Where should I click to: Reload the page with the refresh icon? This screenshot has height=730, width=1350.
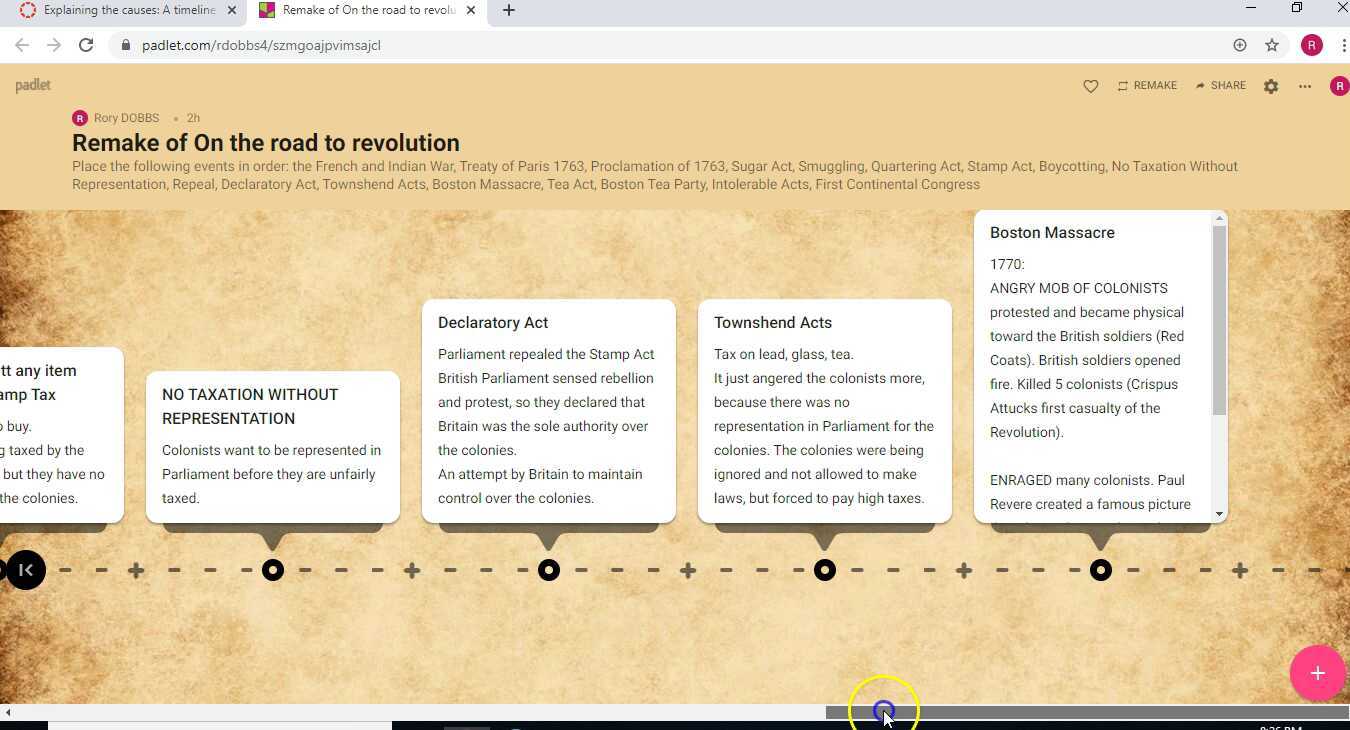point(86,45)
